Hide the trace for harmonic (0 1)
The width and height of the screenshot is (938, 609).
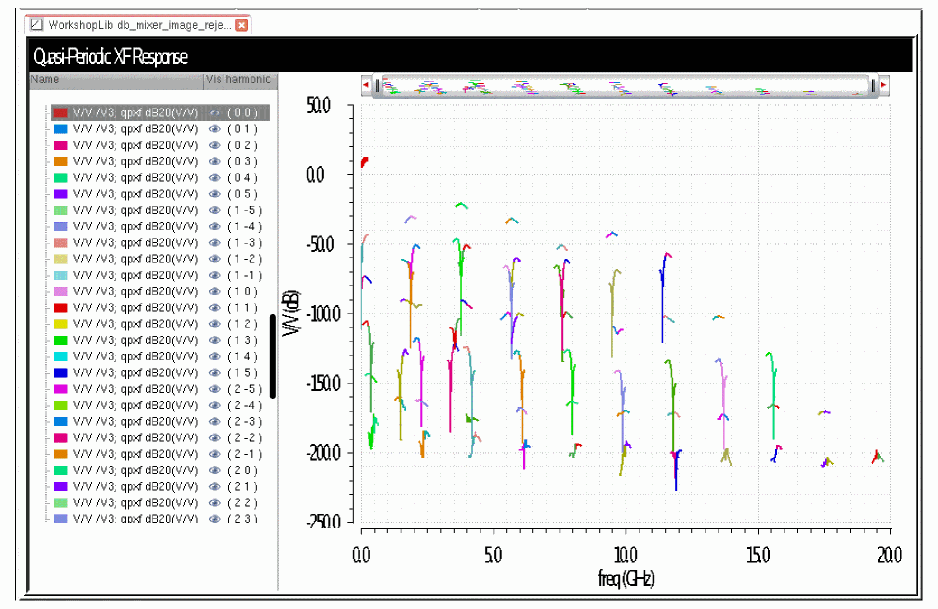pos(214,129)
